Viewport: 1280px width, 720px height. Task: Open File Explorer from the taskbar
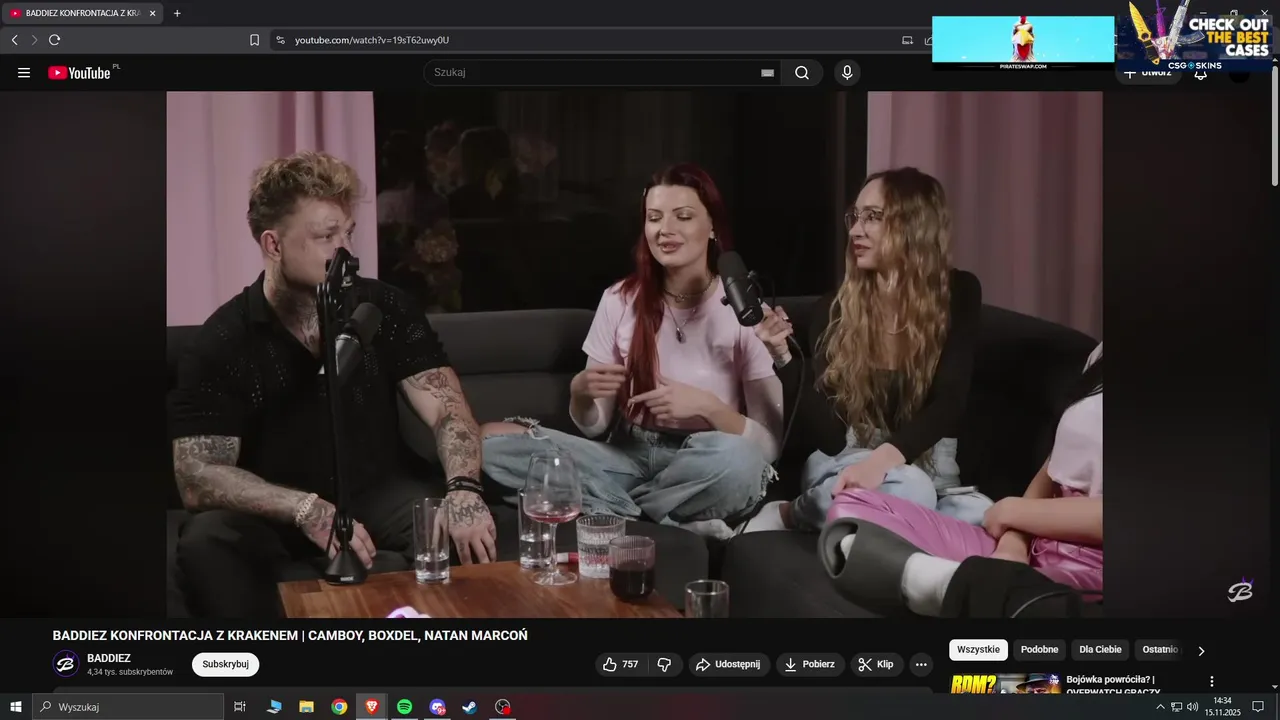306,707
